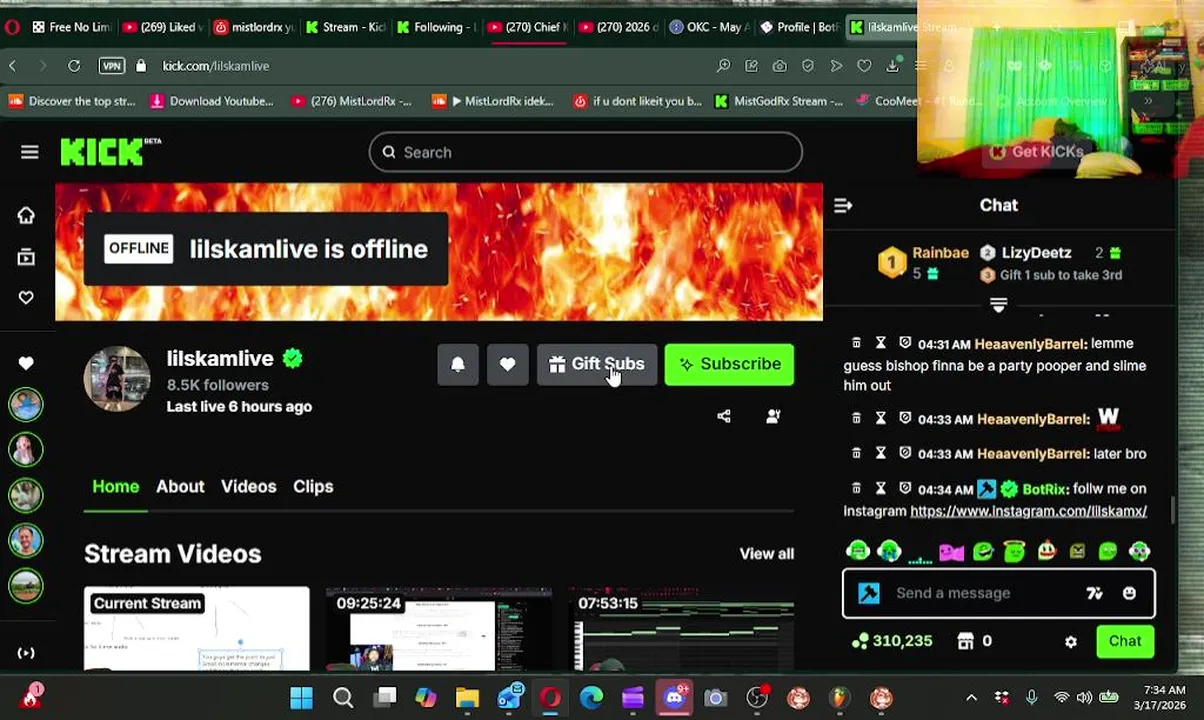Screen dimensions: 1204x720
Task: Switch to the Home tab
Action: pyautogui.click(x=116, y=486)
